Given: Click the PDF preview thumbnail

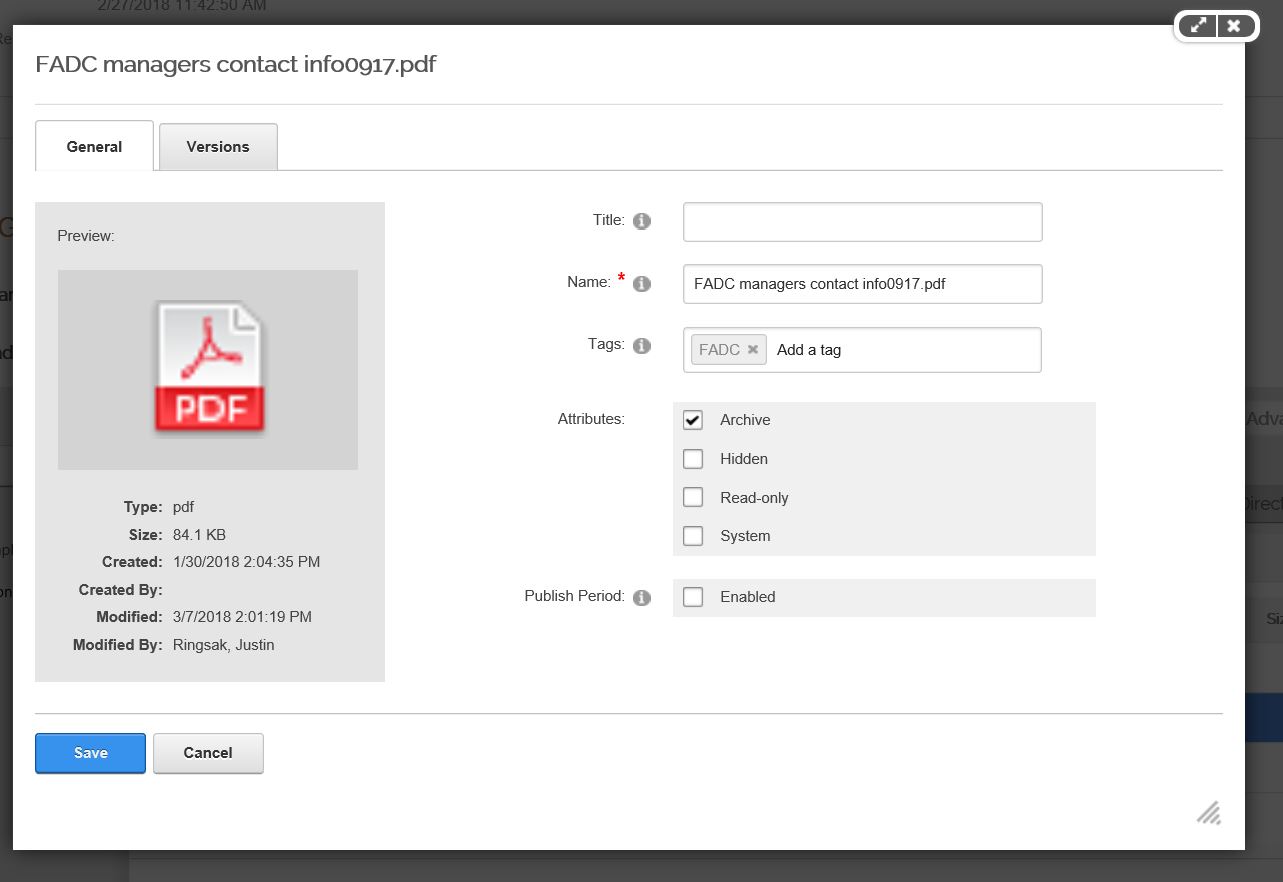Looking at the screenshot, I should 208,369.
